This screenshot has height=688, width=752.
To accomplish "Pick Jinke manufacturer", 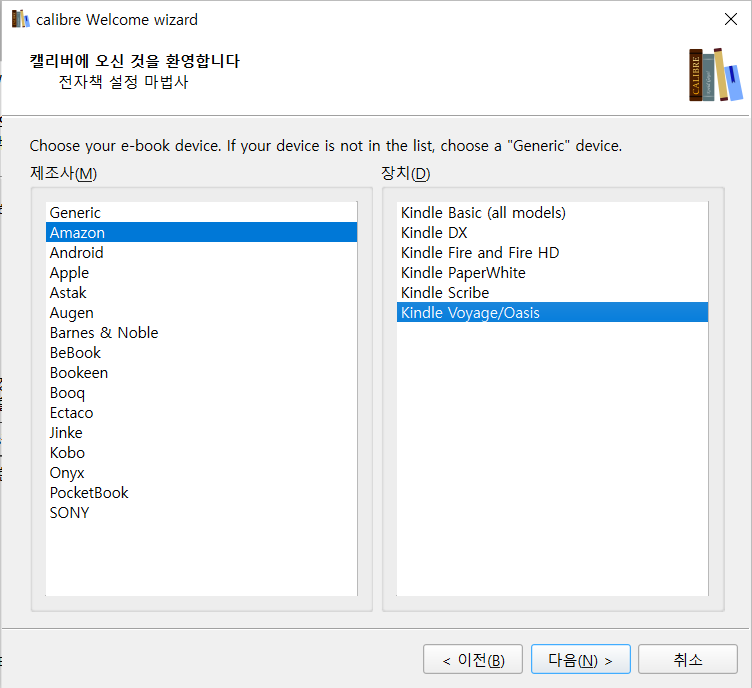I will pos(201,432).
